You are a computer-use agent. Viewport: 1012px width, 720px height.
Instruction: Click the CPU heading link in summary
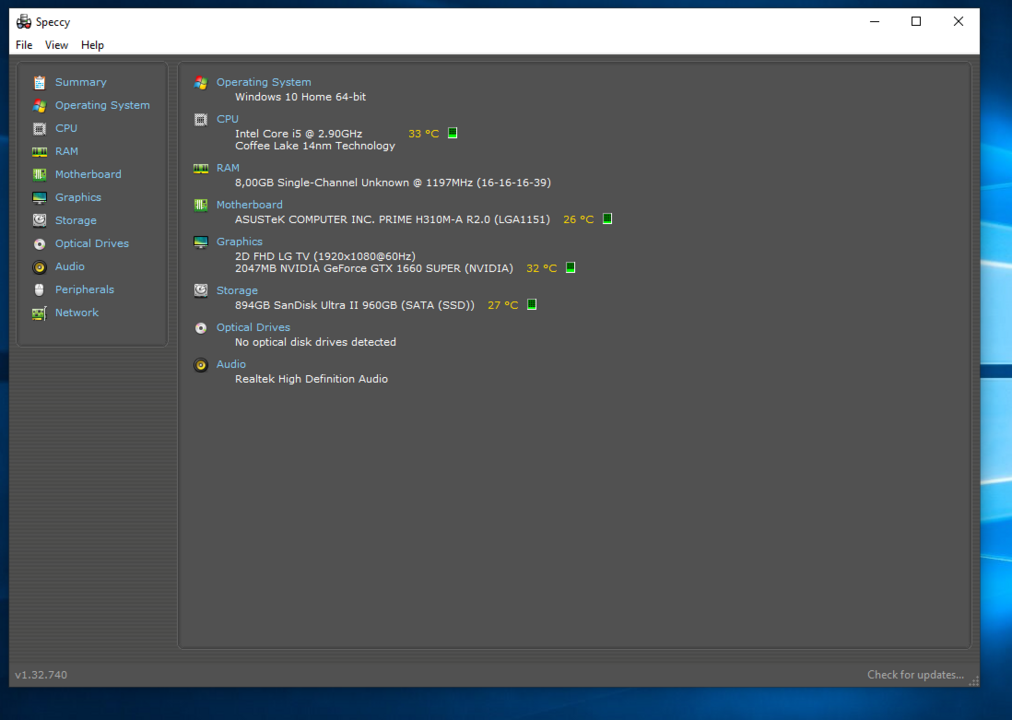pos(227,119)
